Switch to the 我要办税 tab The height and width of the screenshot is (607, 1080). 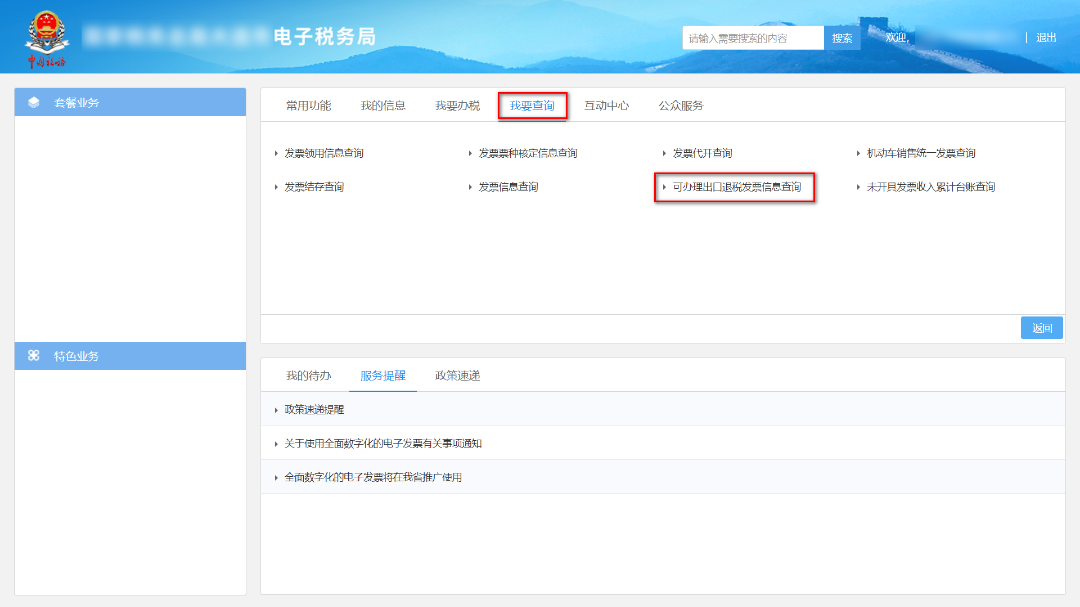pyautogui.click(x=457, y=105)
